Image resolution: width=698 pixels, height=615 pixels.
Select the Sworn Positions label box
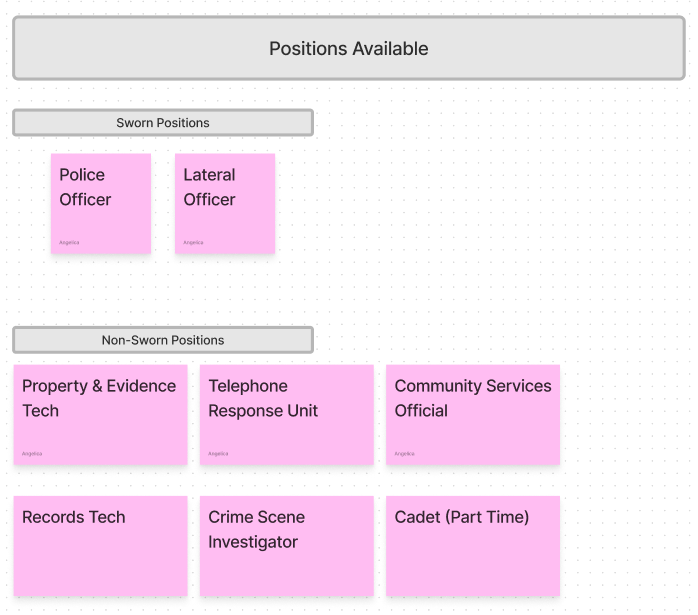(163, 122)
